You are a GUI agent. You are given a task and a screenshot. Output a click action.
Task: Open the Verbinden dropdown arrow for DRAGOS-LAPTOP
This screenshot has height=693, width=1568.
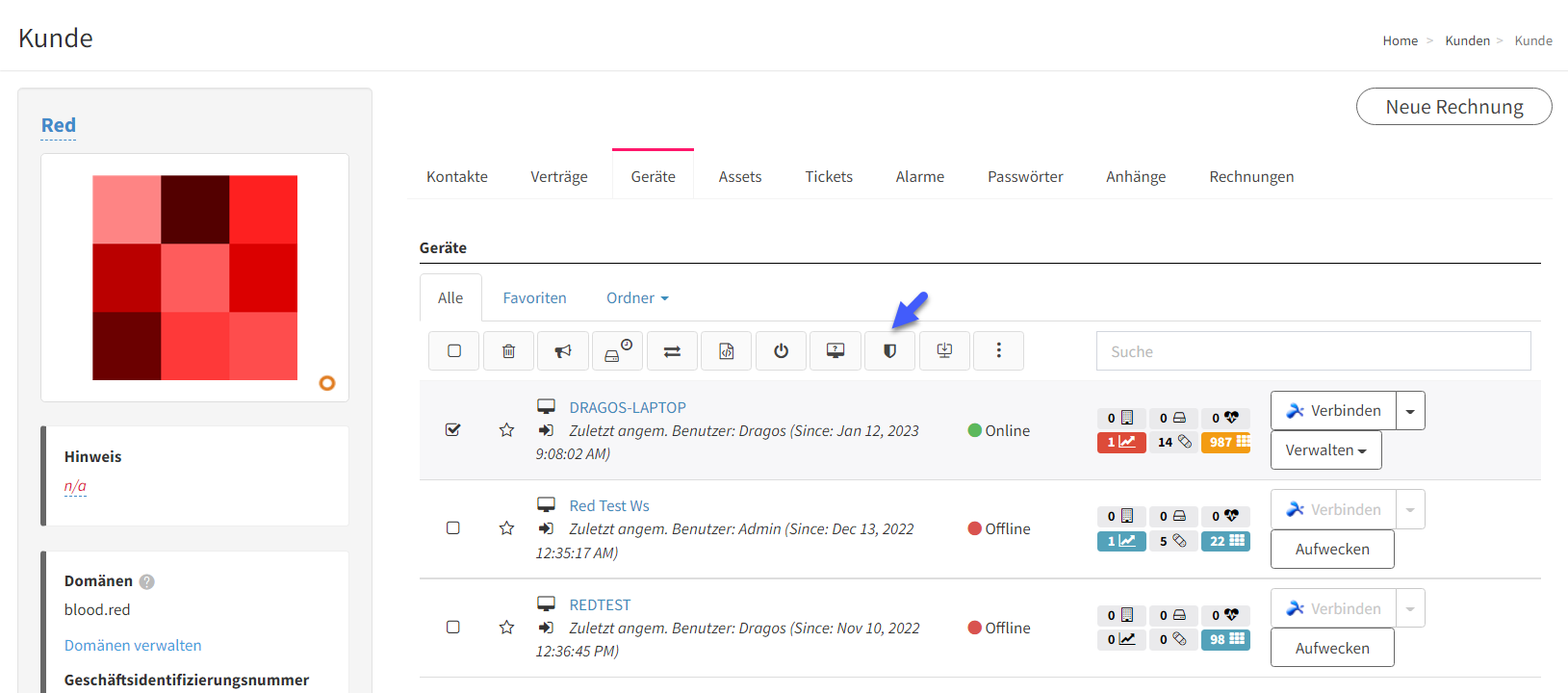point(1410,411)
